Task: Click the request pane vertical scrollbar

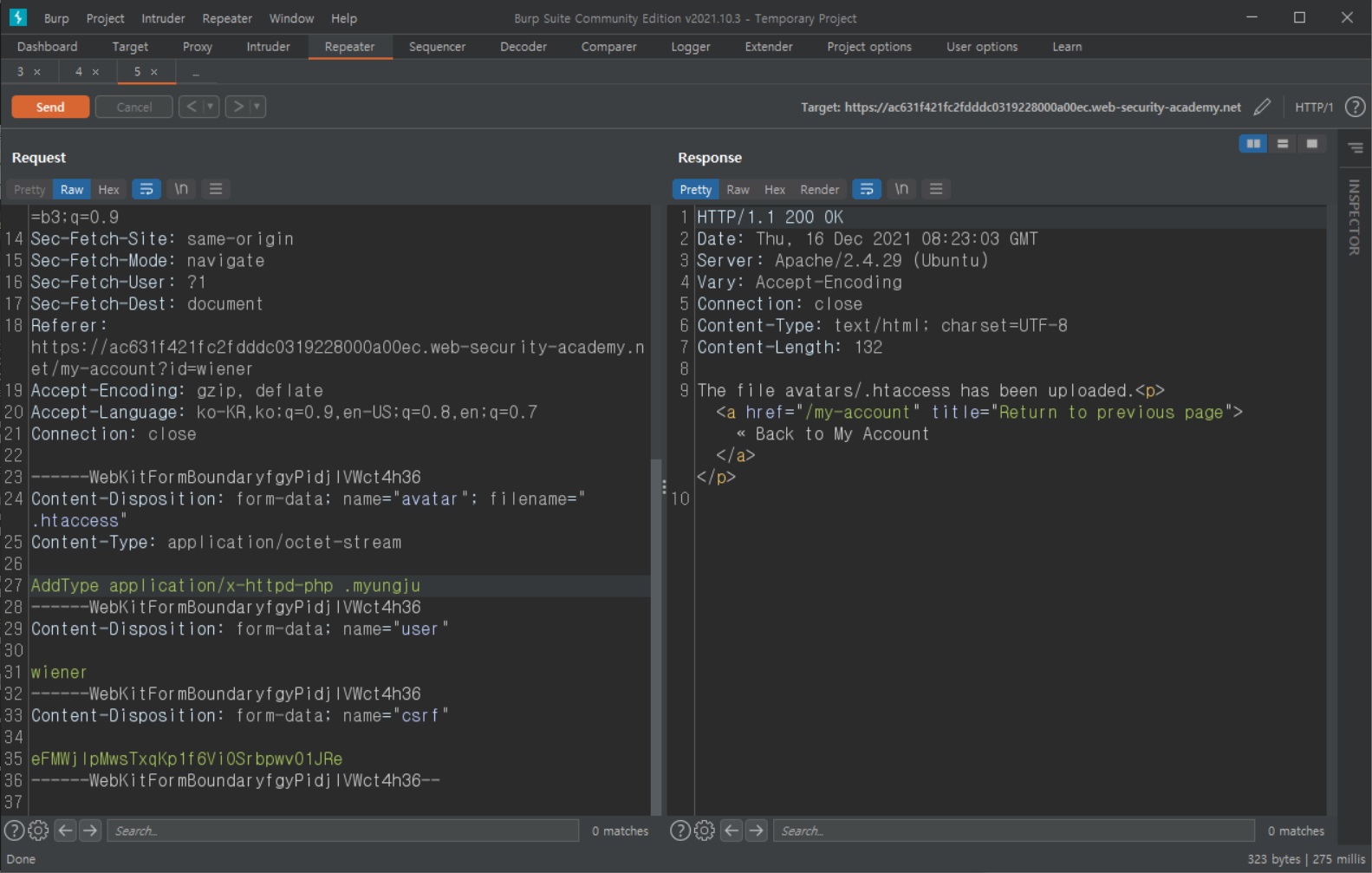Action: click(656, 637)
